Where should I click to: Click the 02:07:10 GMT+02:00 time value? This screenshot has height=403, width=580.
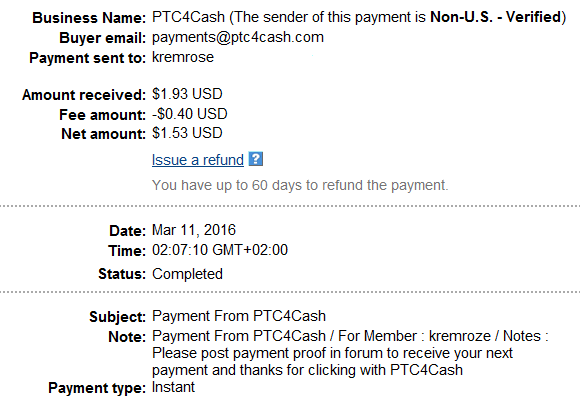pyautogui.click(x=220, y=250)
